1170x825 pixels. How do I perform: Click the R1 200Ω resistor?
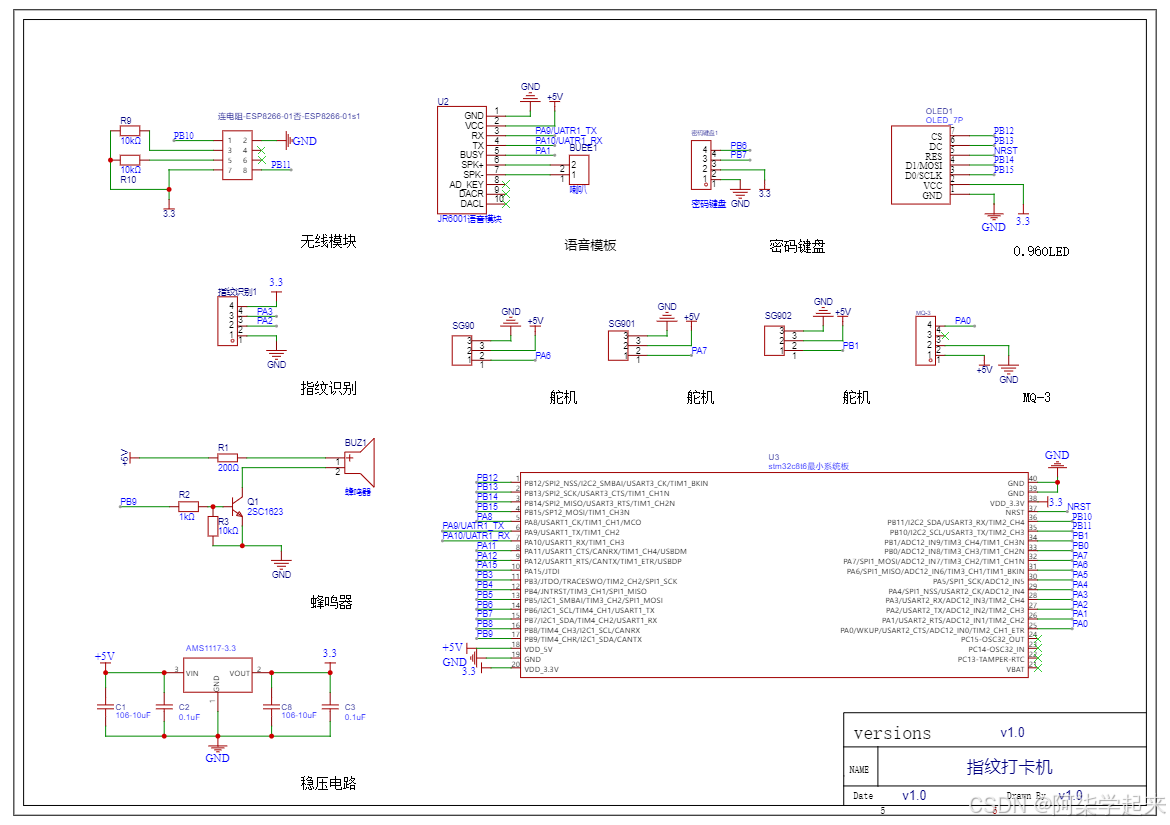coord(228,458)
